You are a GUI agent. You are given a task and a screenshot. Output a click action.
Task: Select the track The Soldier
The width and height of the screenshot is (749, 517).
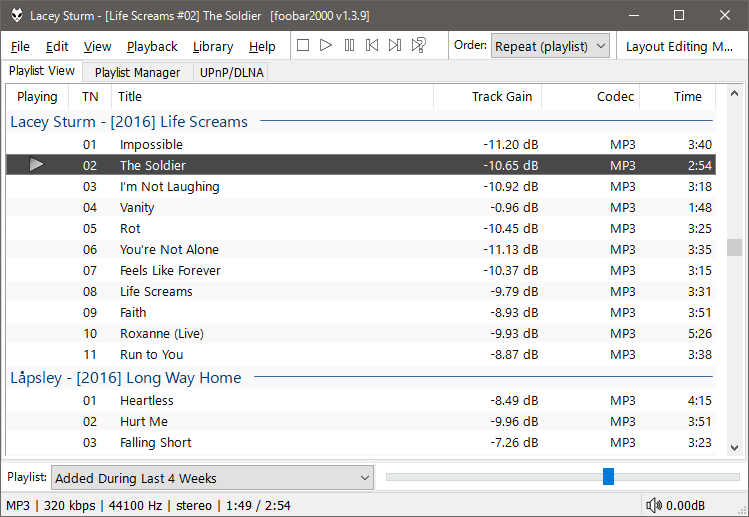pyautogui.click(x=361, y=165)
